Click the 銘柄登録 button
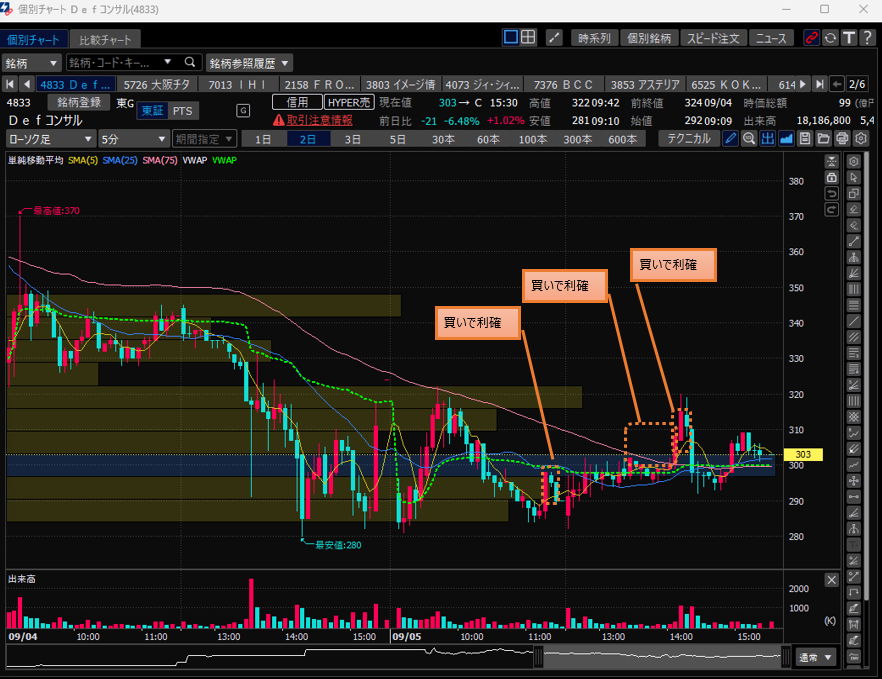Image resolution: width=882 pixels, height=679 pixels. 78,101
